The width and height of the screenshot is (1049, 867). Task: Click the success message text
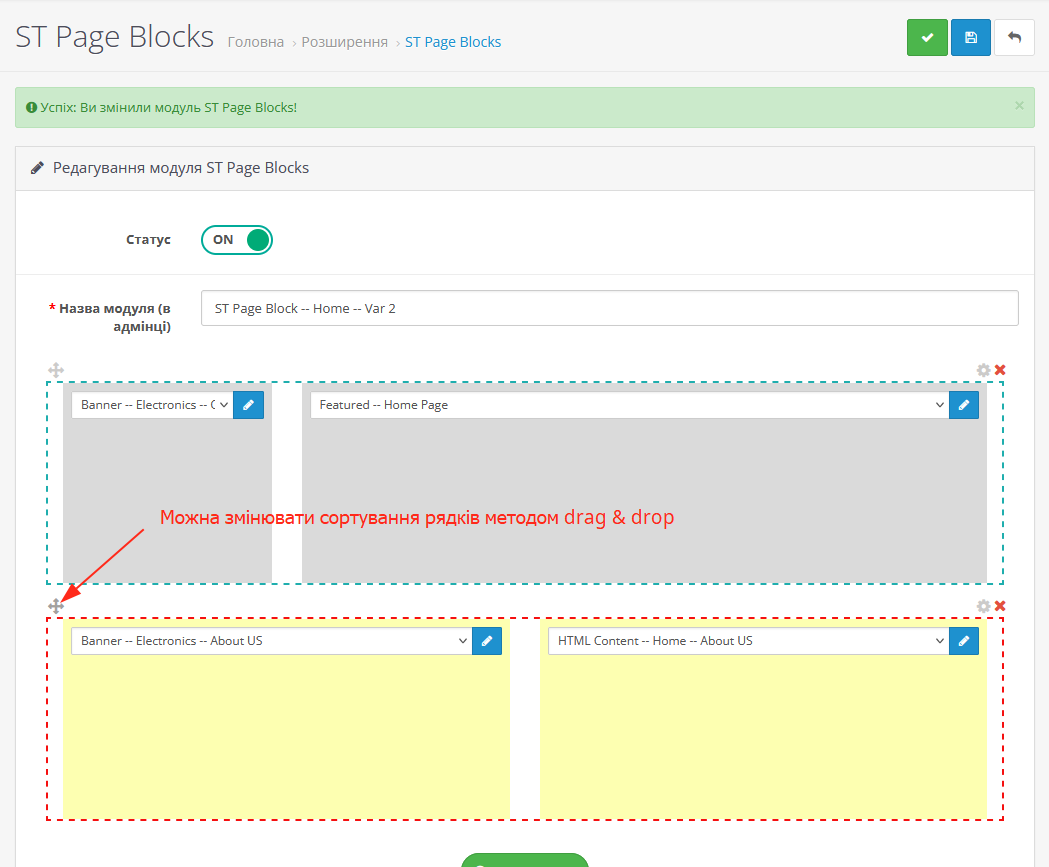click(169, 108)
